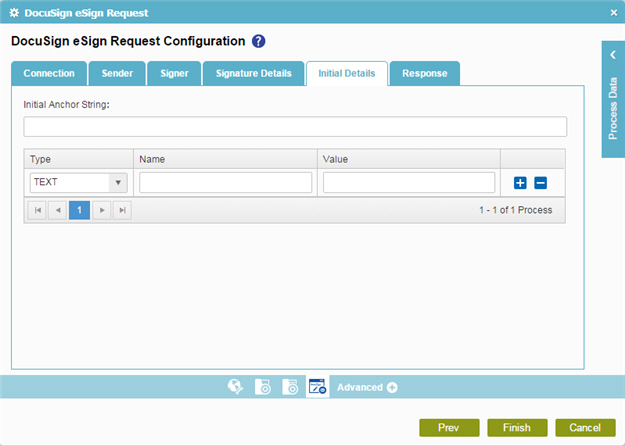Click the gear icon in title bar

click(14, 13)
